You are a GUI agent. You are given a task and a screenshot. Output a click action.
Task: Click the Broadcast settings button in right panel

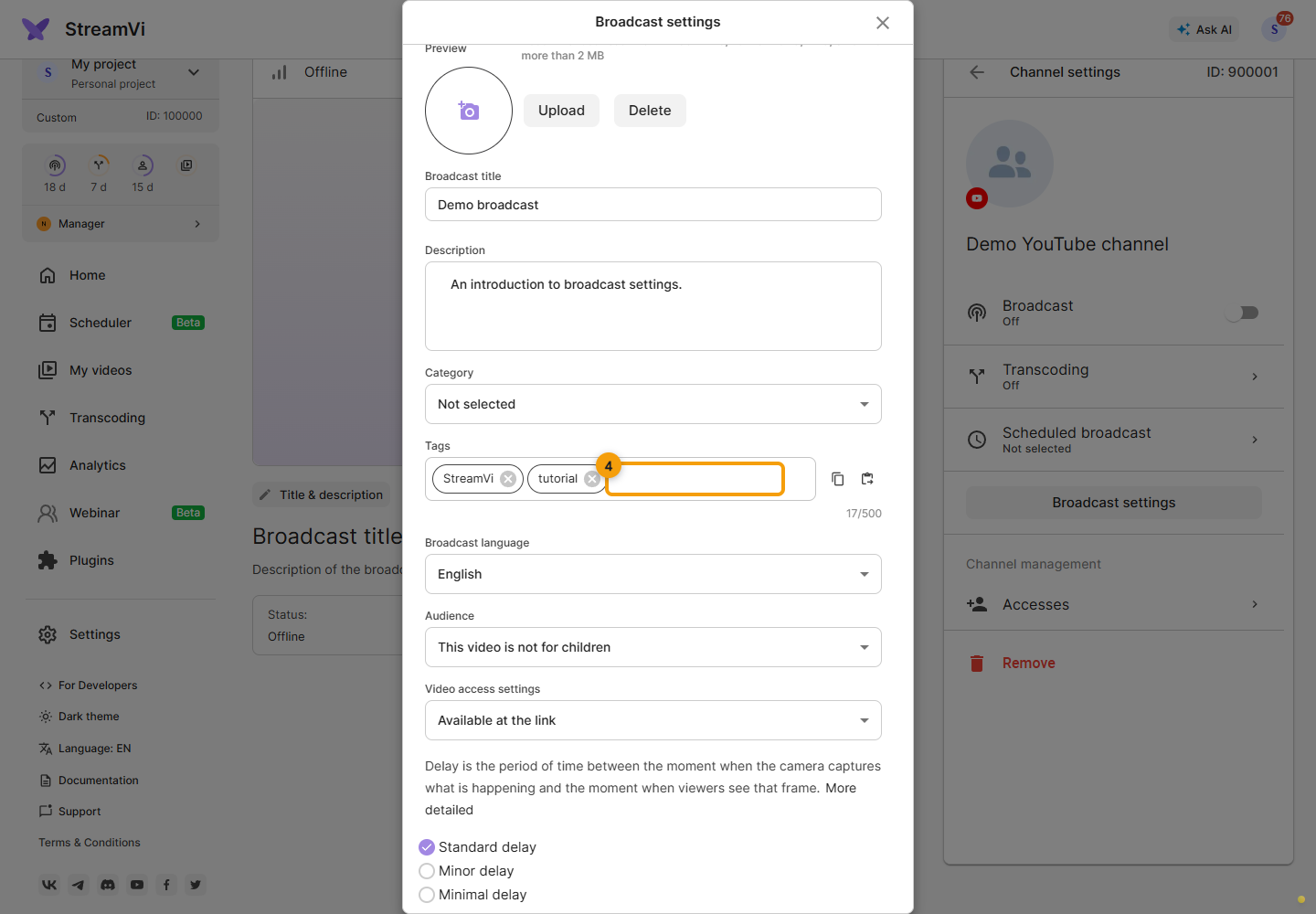(x=1114, y=503)
